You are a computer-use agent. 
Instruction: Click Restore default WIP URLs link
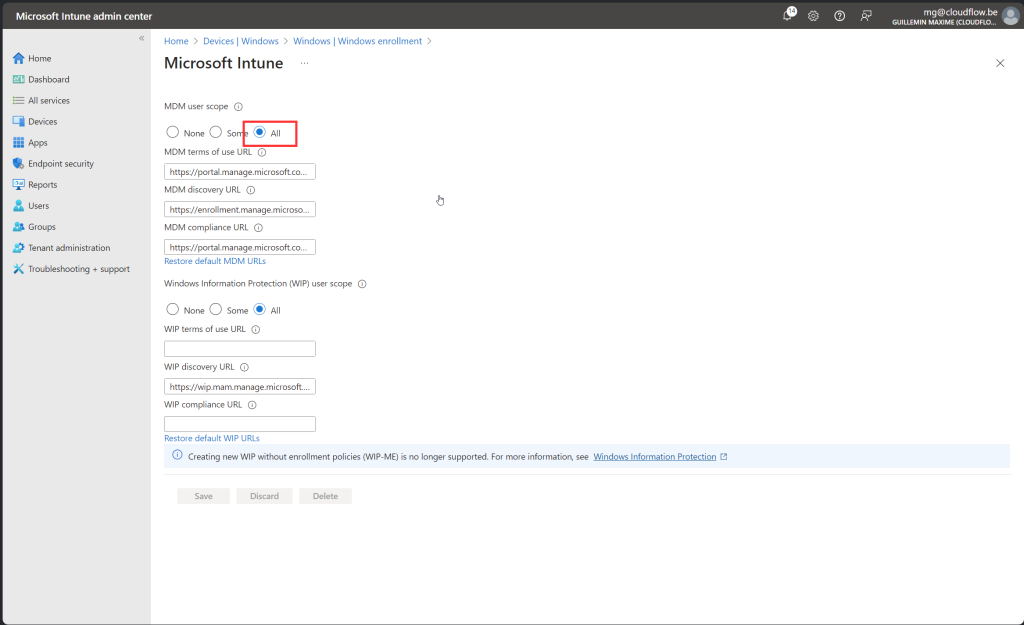tap(212, 438)
